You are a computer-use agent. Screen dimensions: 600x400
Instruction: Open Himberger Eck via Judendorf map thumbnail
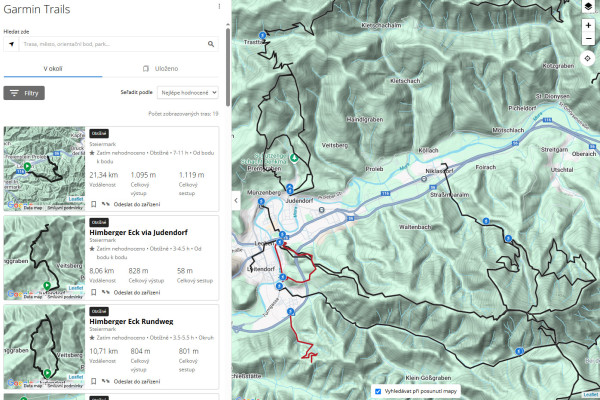point(44,258)
